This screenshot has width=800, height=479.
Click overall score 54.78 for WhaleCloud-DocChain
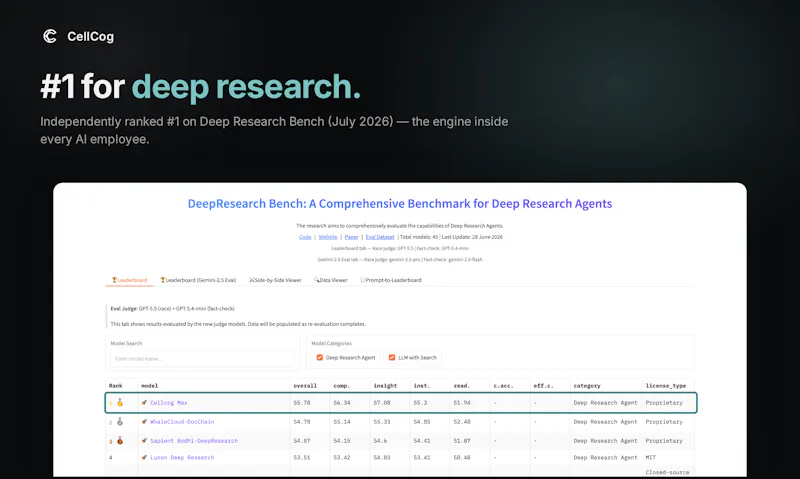pyautogui.click(x=302, y=422)
